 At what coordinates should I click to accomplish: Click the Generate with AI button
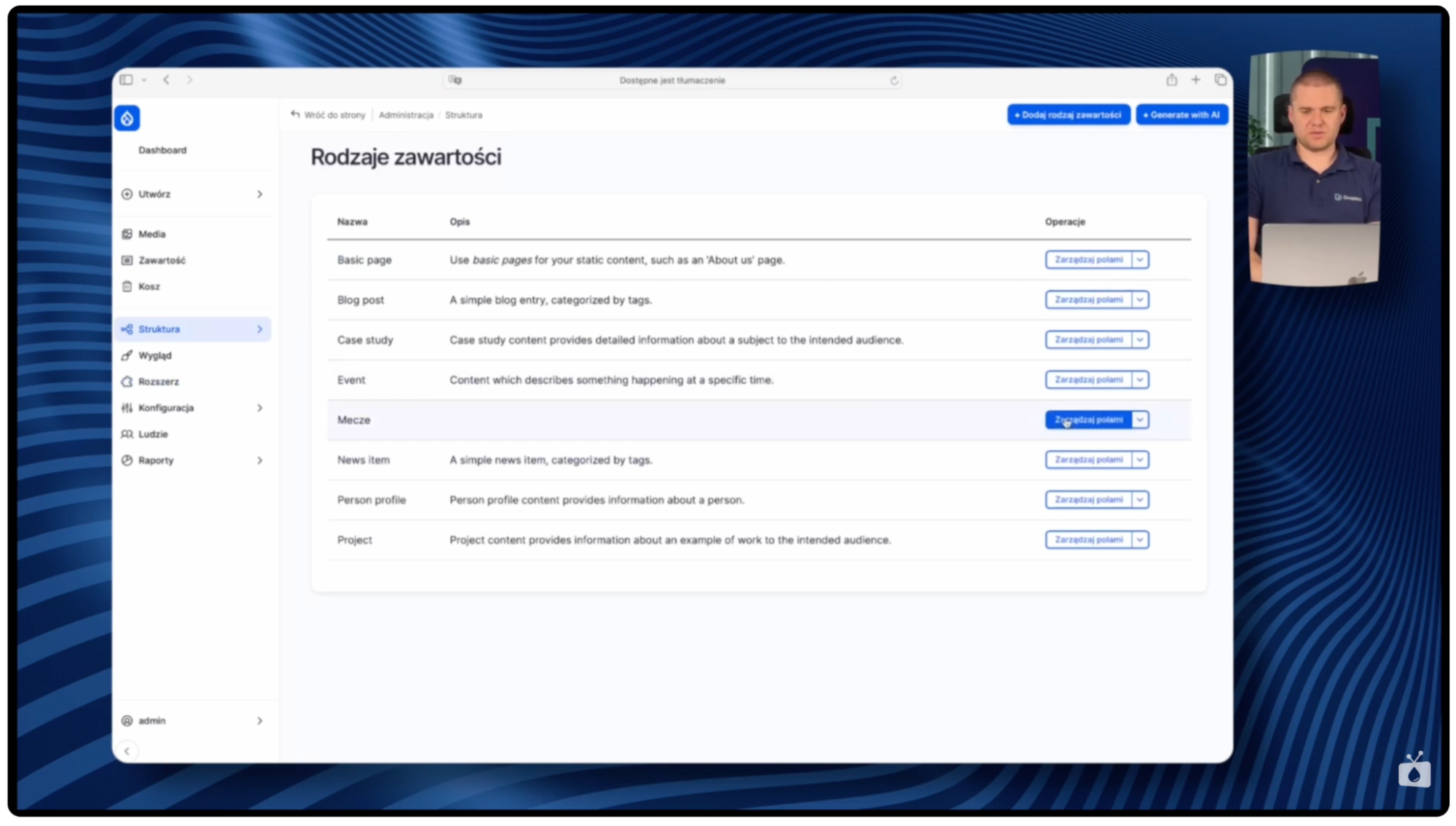(1181, 114)
